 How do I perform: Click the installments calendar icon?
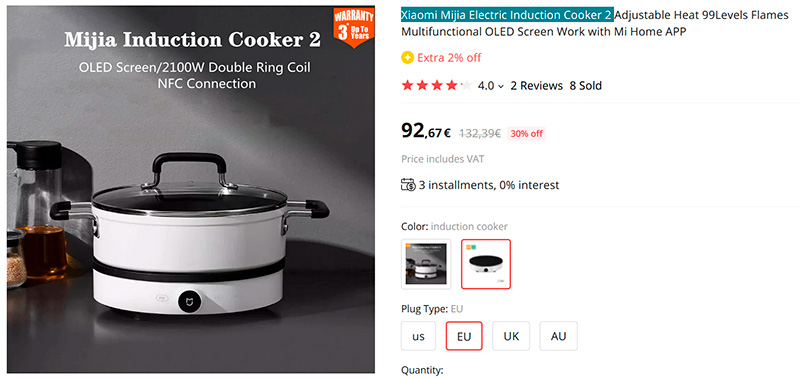click(x=408, y=185)
